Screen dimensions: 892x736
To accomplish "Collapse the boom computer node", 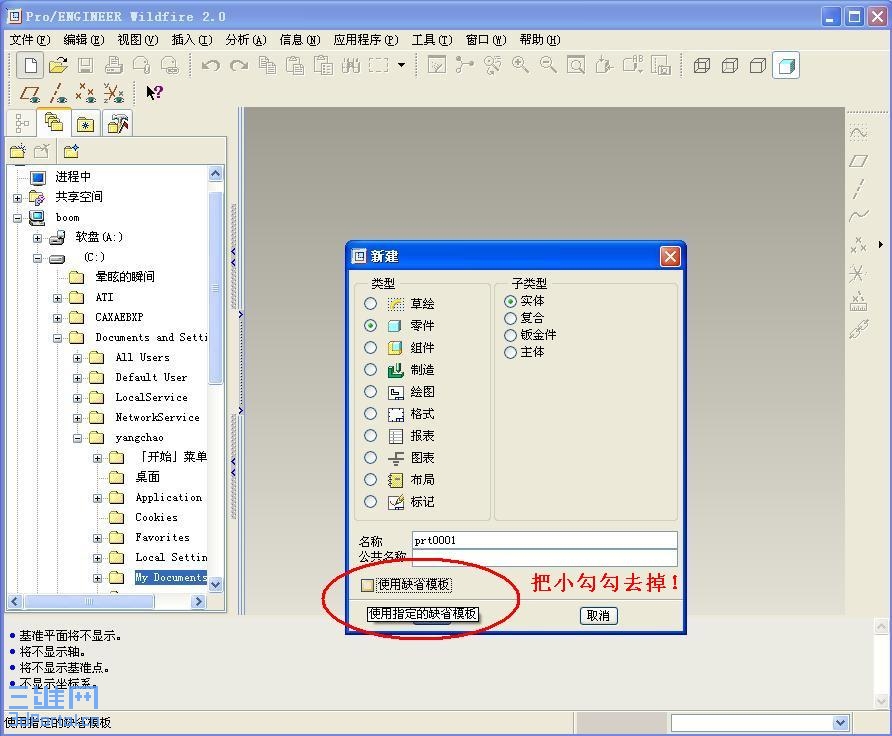I will 18,218.
